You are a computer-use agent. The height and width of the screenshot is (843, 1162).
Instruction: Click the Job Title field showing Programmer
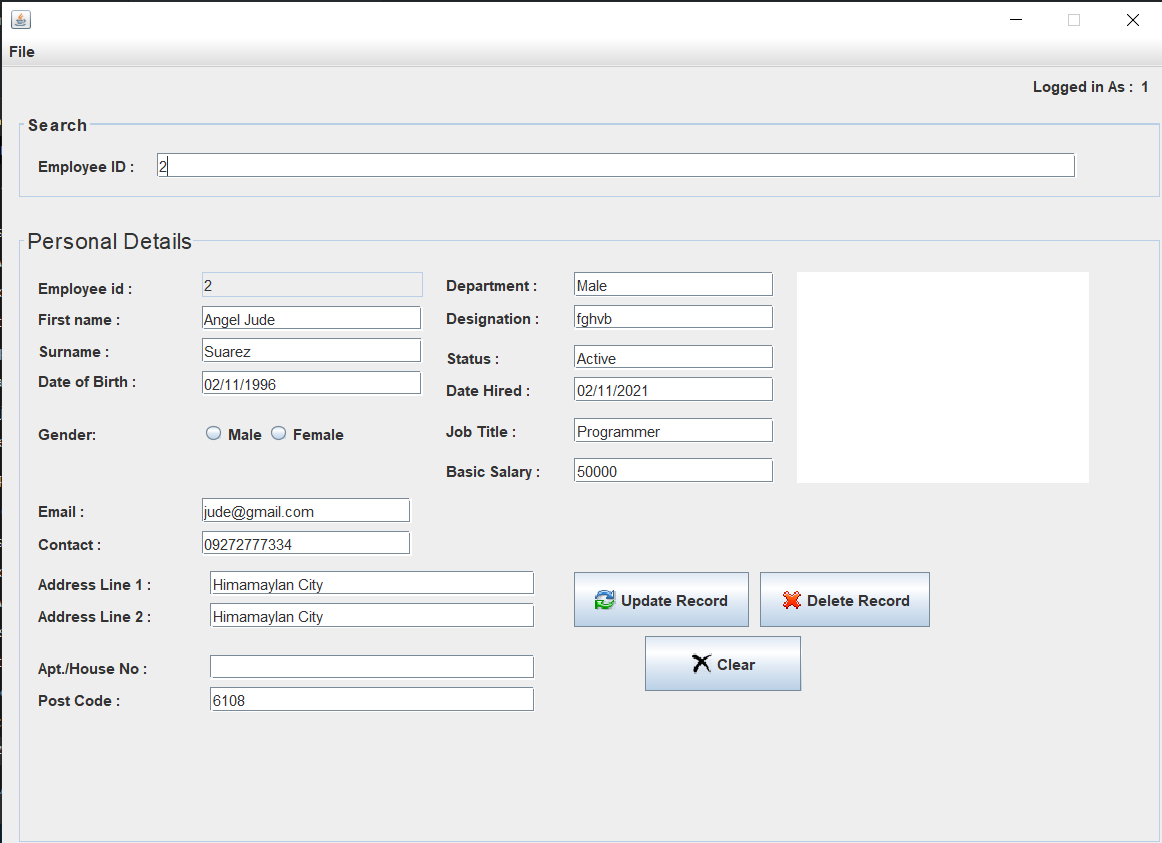[673, 430]
